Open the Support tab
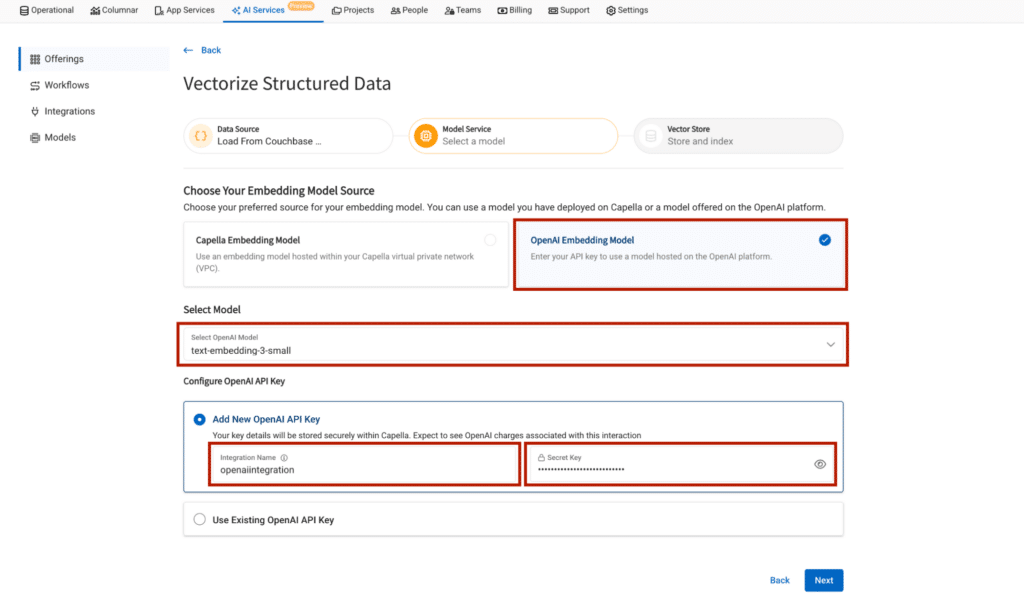Viewport: 1024px width, 599px height. click(x=568, y=10)
